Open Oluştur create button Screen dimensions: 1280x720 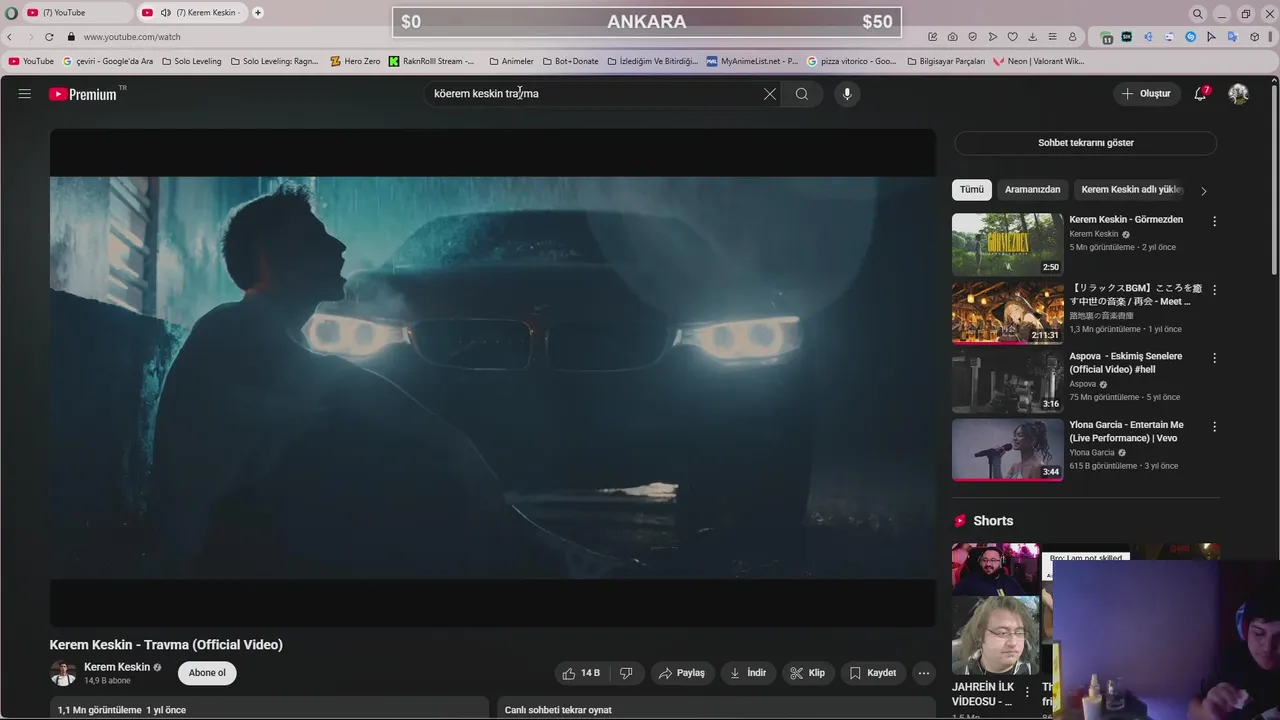[1146, 94]
